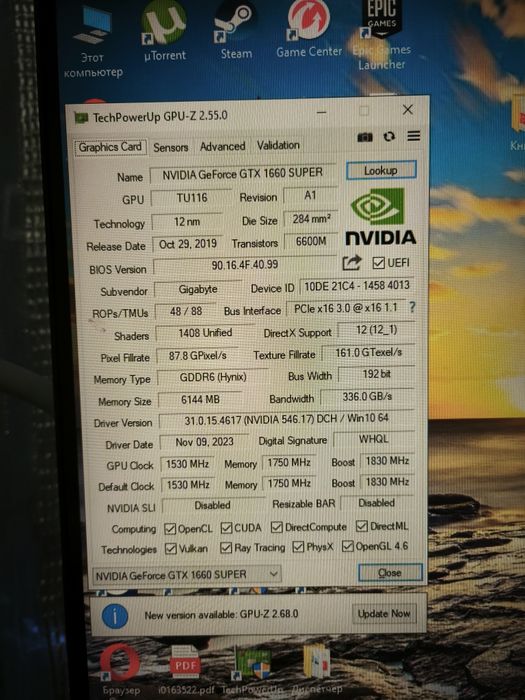525x700 pixels.
Task: Click the Transistors value 6600M
Action: [x=311, y=242]
